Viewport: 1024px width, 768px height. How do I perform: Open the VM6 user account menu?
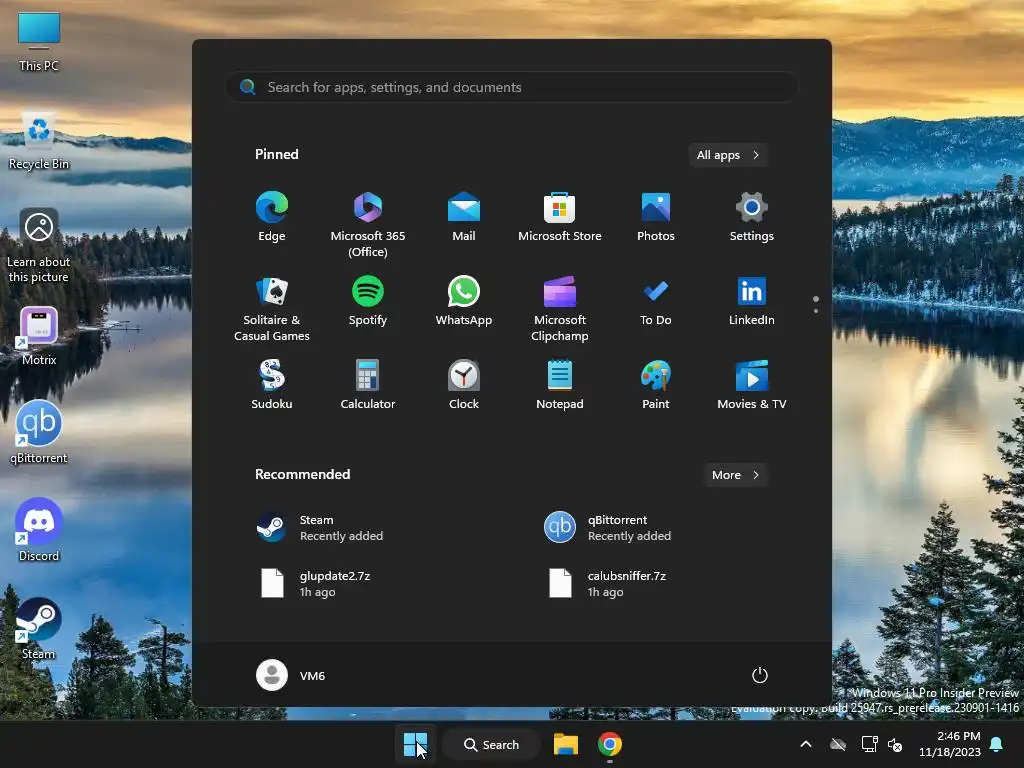291,675
